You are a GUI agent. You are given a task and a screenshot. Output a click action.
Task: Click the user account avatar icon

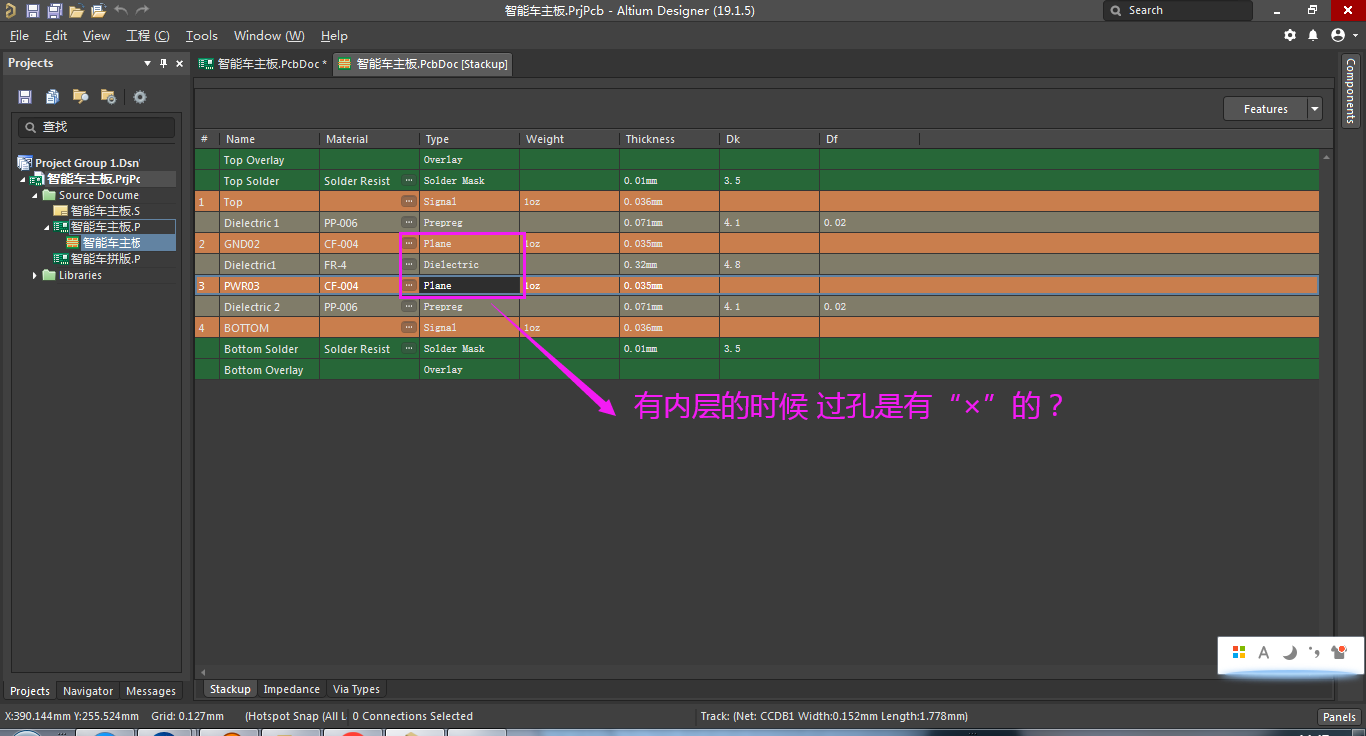point(1338,35)
